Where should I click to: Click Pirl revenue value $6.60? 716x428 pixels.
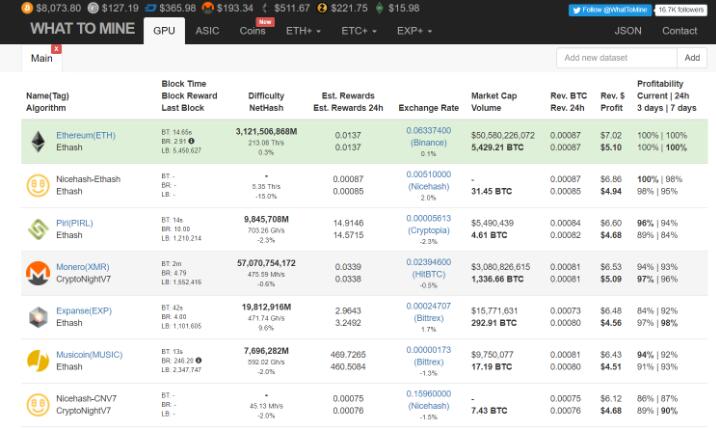click(611, 223)
